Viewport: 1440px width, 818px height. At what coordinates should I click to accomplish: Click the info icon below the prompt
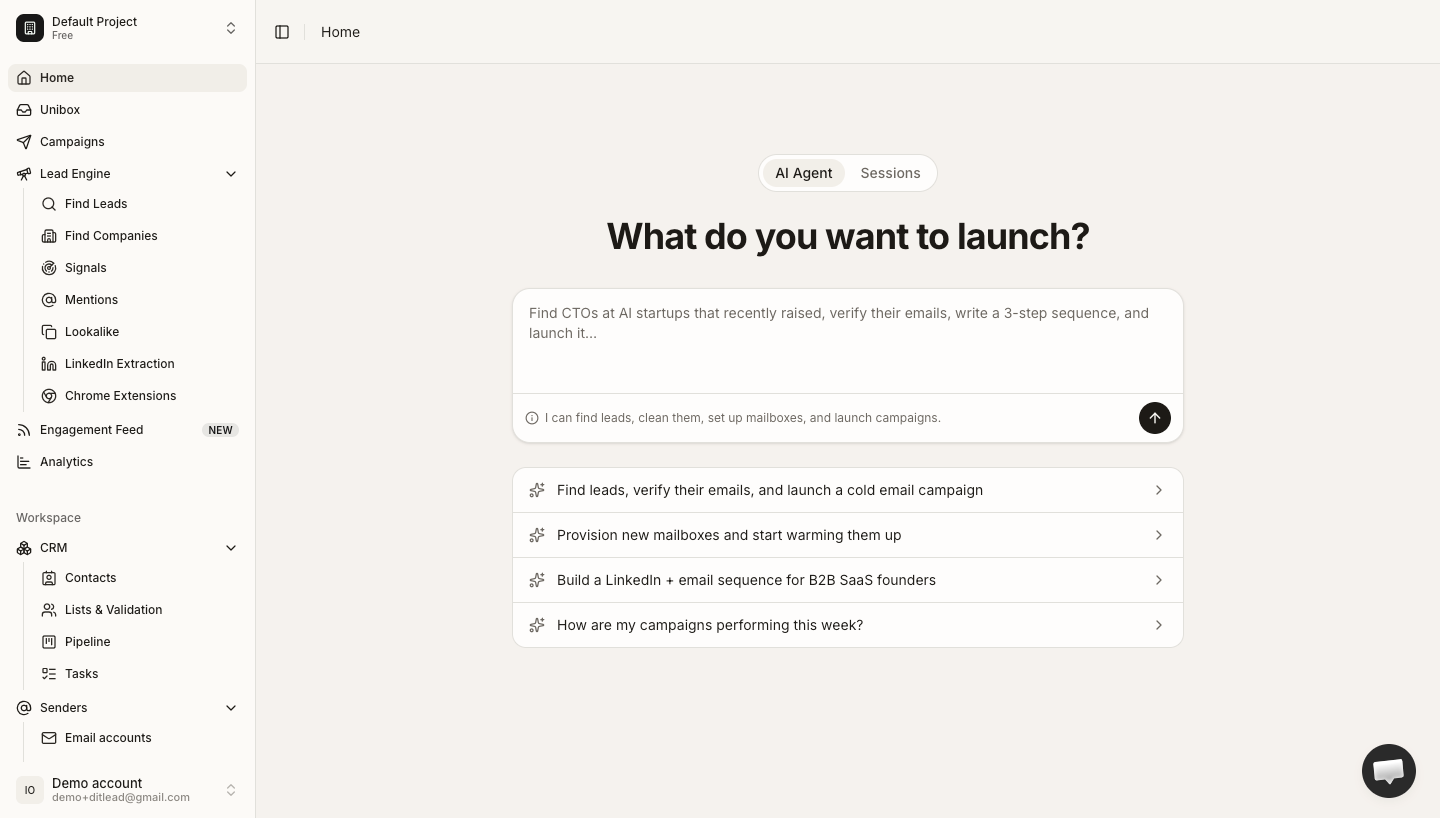click(532, 418)
